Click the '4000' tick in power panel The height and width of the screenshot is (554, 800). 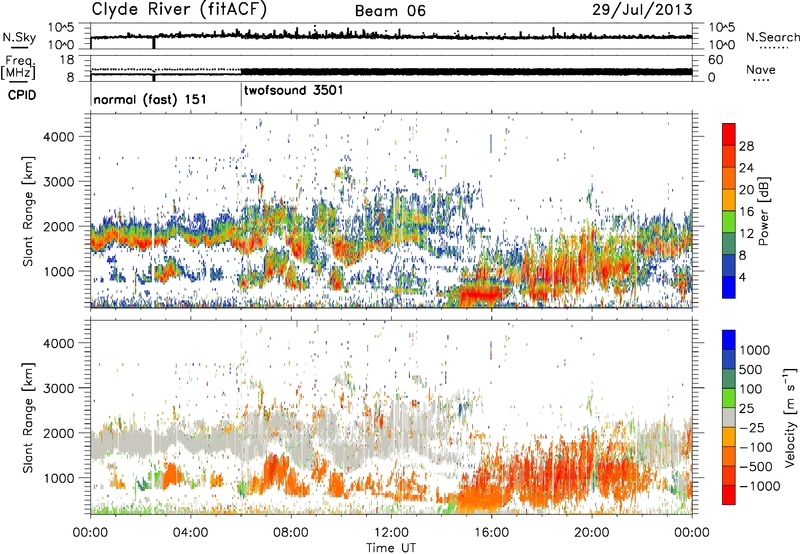[x=58, y=136]
